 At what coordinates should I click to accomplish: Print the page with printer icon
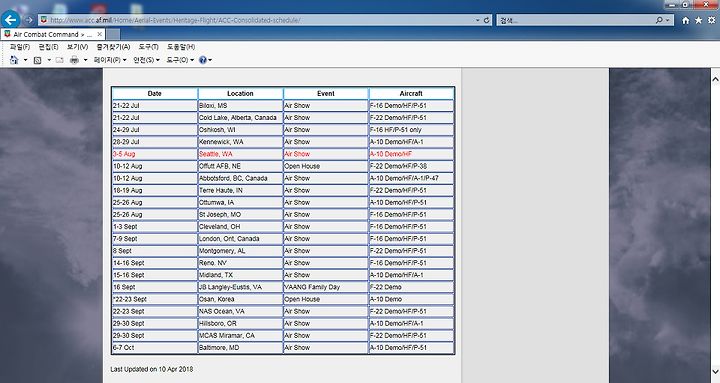(74, 60)
